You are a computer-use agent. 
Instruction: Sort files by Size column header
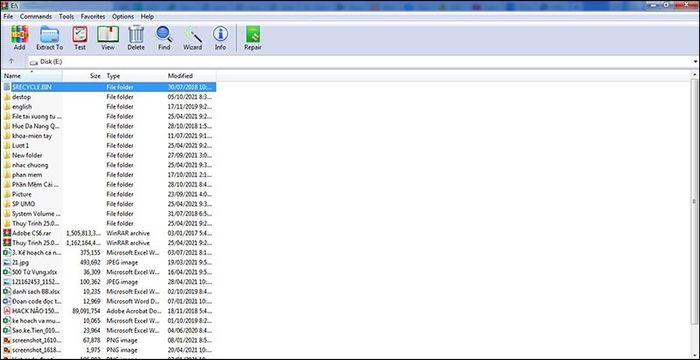pyautogui.click(x=83, y=76)
